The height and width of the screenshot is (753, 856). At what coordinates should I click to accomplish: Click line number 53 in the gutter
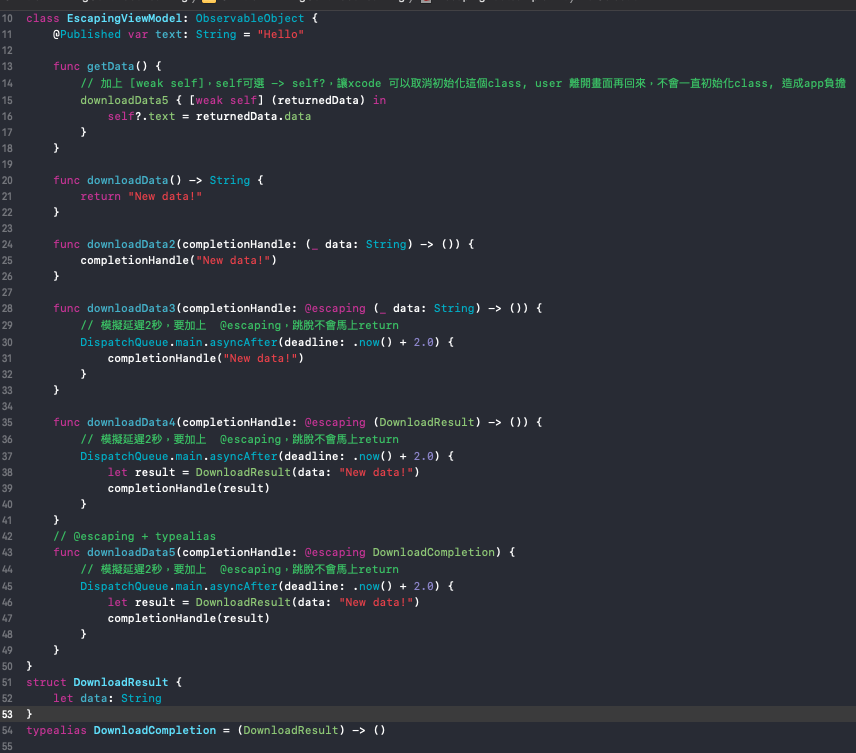click(8, 714)
